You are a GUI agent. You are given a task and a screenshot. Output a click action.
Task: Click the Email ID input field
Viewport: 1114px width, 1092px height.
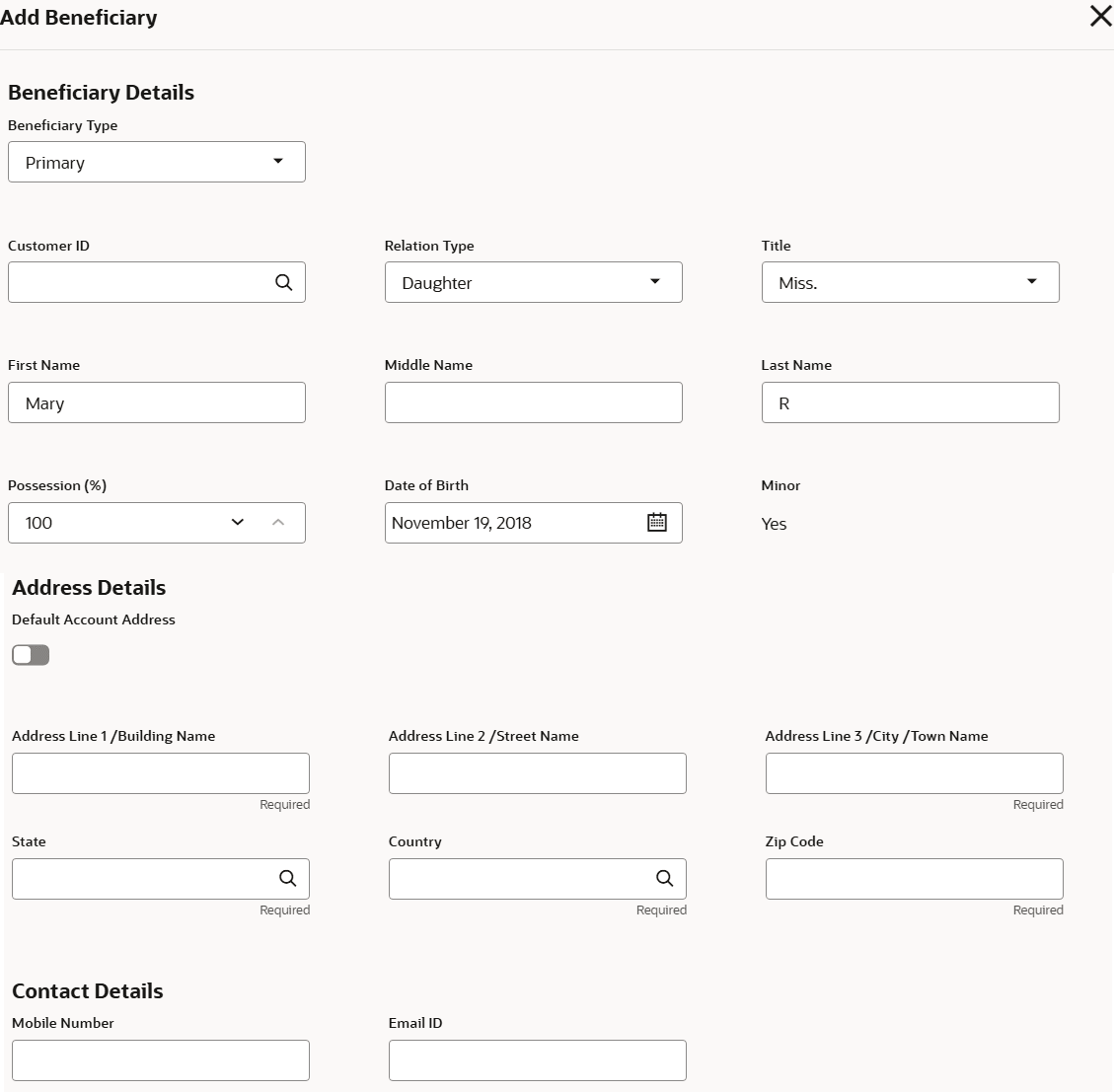pyautogui.click(x=537, y=1060)
